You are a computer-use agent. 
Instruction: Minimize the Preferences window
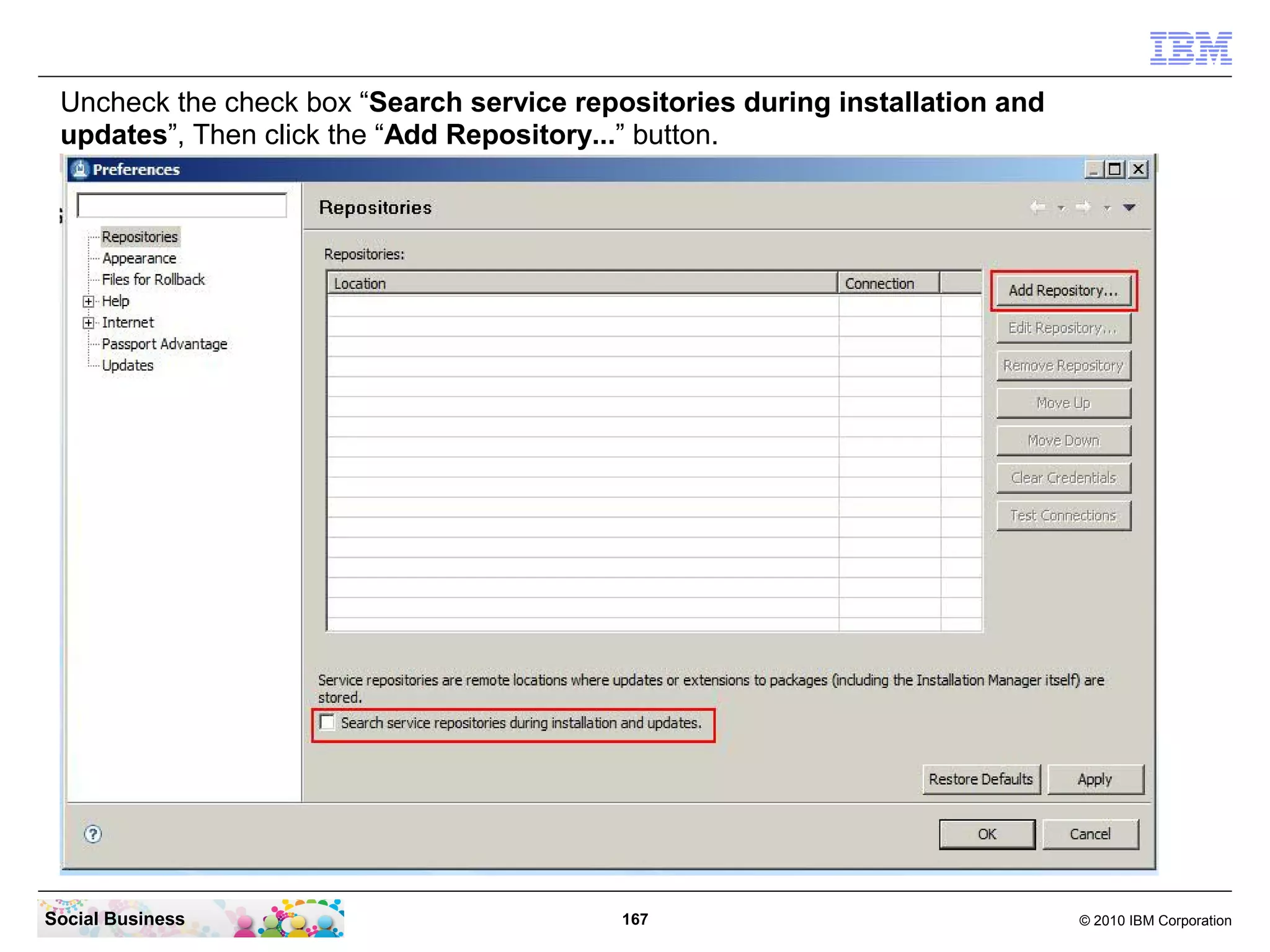pyautogui.click(x=1094, y=169)
